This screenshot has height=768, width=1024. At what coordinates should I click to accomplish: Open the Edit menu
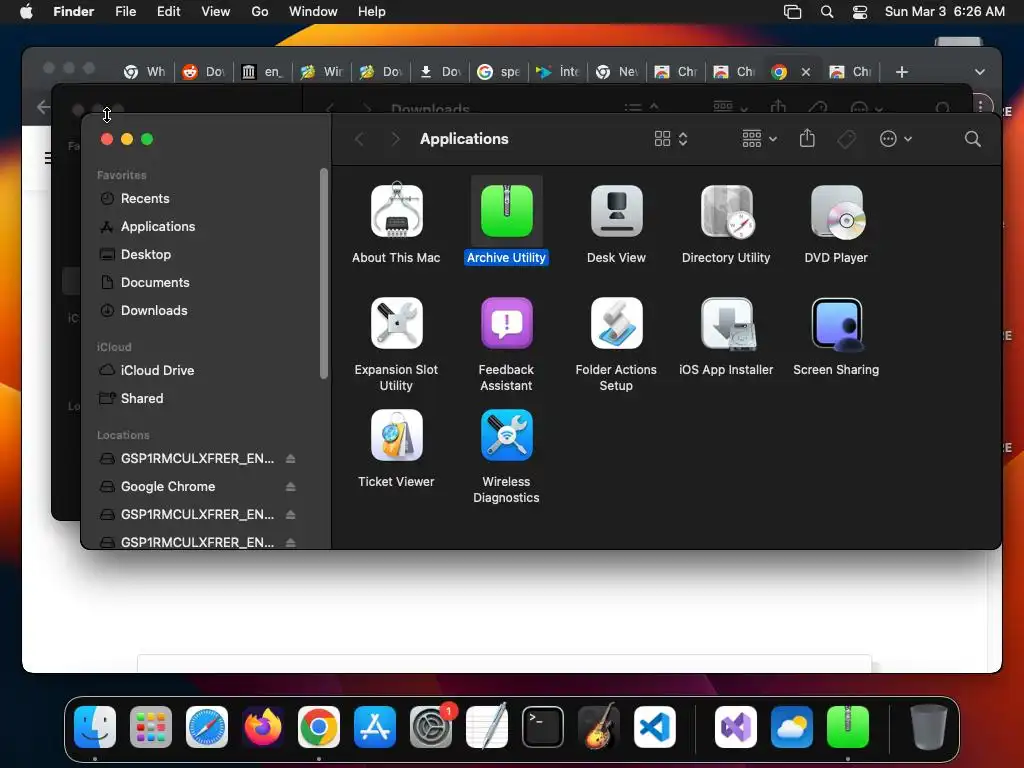(x=168, y=11)
